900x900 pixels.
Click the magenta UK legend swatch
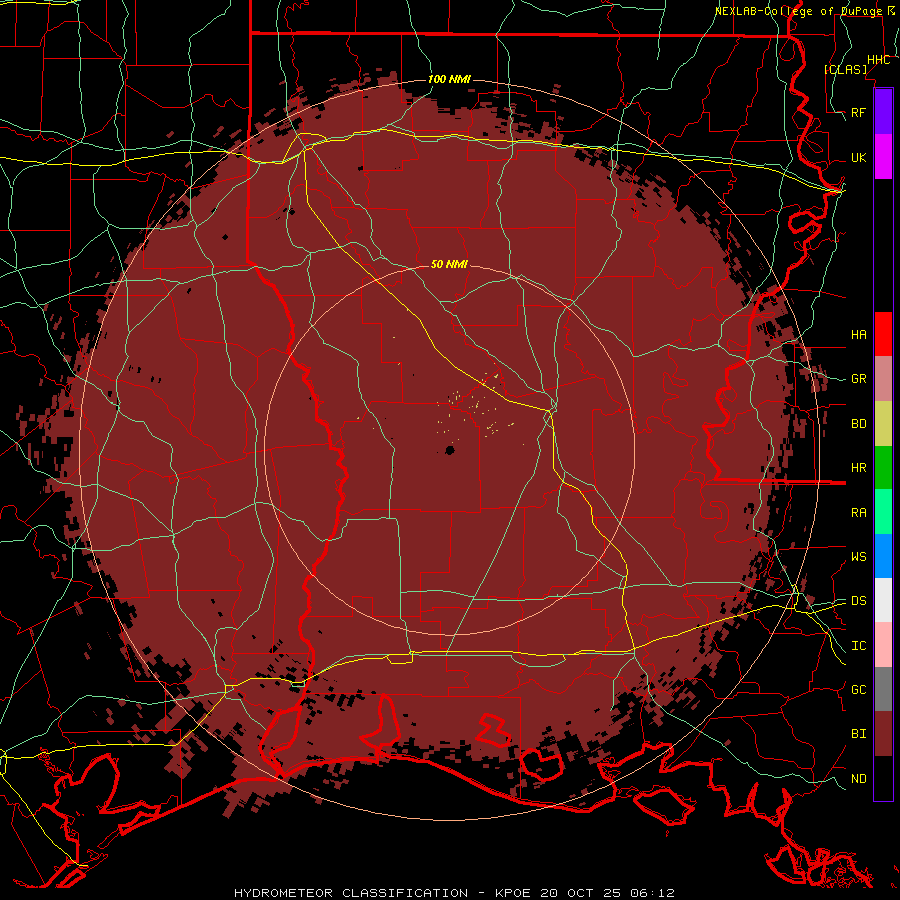pyautogui.click(x=883, y=157)
